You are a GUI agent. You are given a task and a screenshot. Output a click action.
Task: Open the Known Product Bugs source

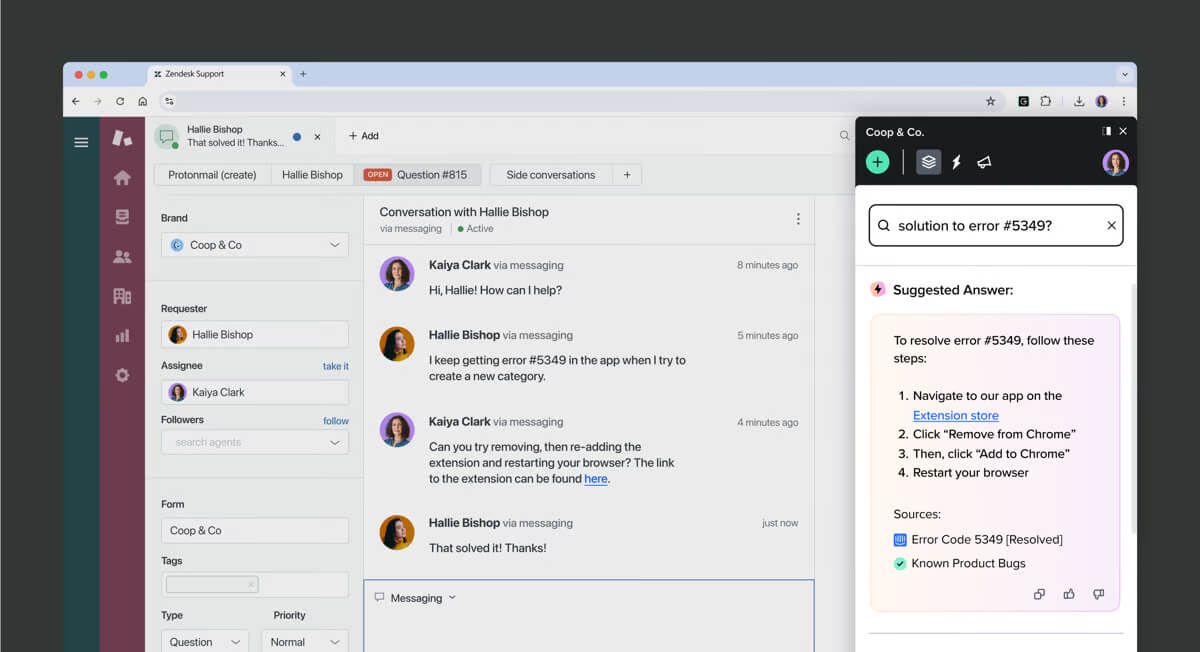pyautogui.click(x=960, y=564)
